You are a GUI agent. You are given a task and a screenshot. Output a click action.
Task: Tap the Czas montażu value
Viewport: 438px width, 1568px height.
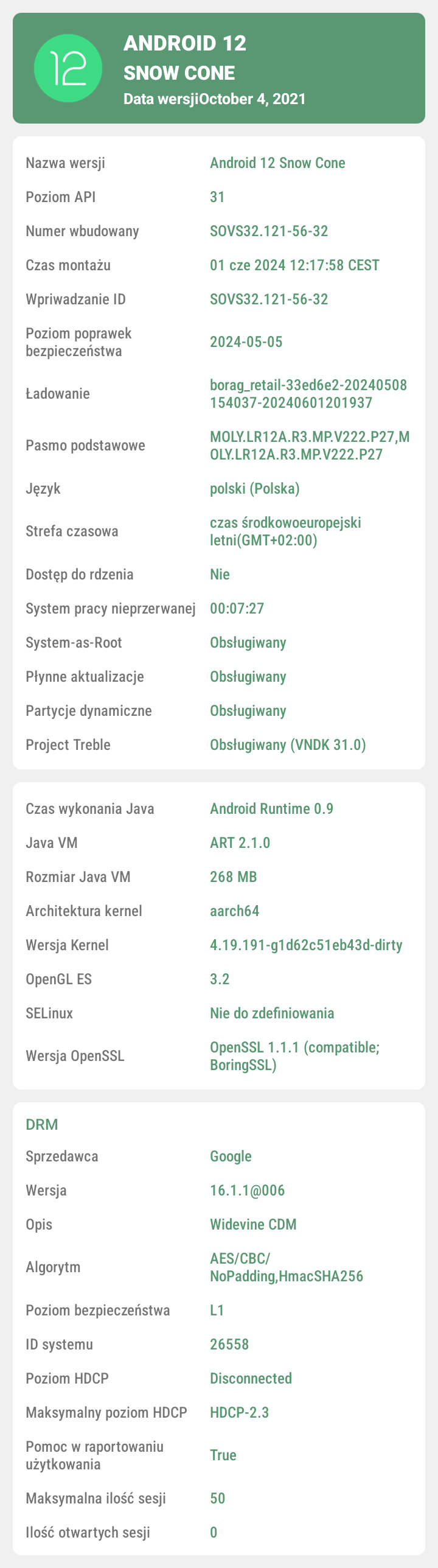(294, 265)
